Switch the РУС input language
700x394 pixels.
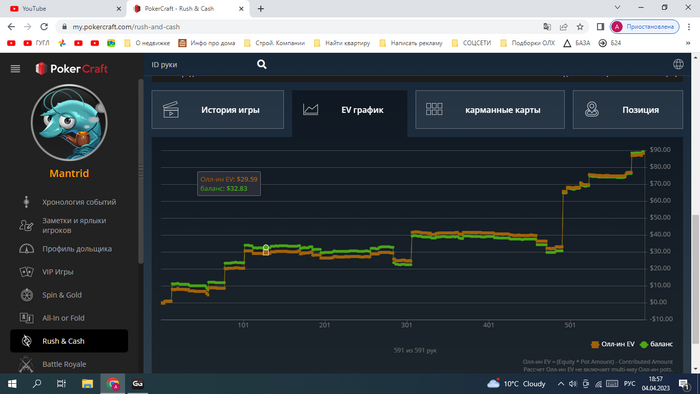629,384
